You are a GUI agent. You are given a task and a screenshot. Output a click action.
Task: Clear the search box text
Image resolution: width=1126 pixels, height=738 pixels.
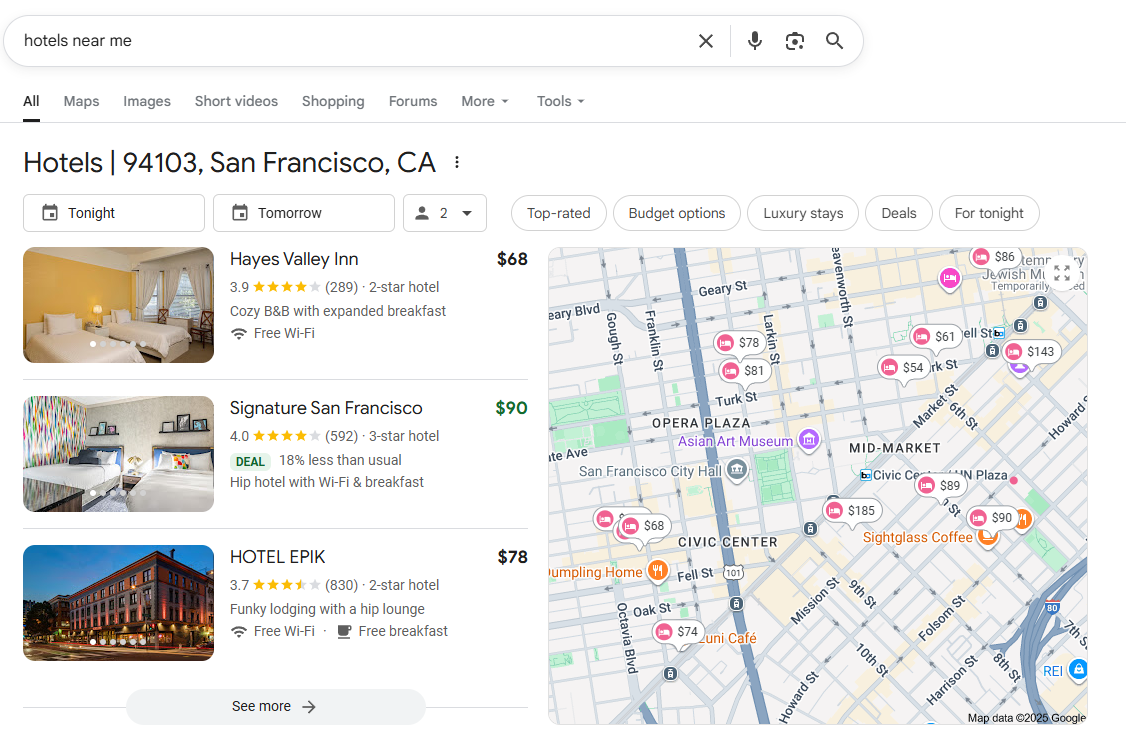coord(706,41)
